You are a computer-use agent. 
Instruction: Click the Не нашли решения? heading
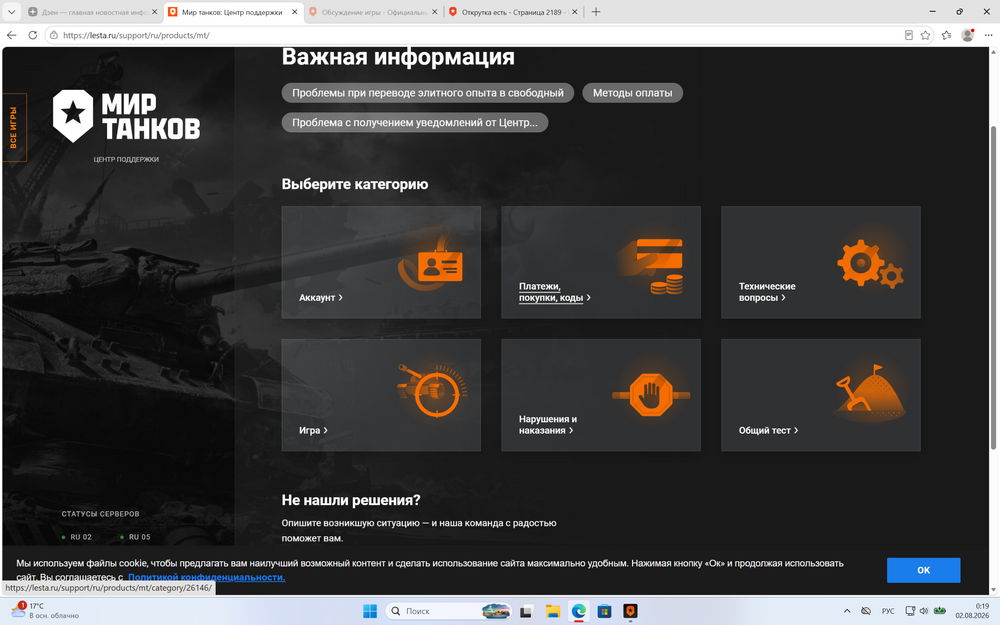click(x=351, y=500)
